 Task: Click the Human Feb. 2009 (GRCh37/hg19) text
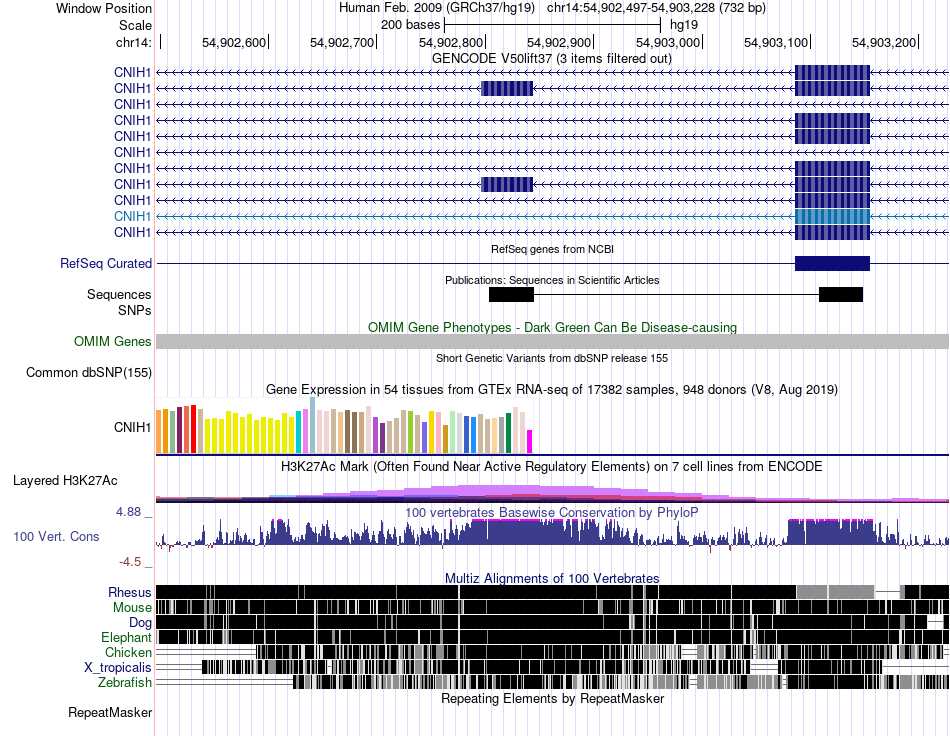click(436, 8)
